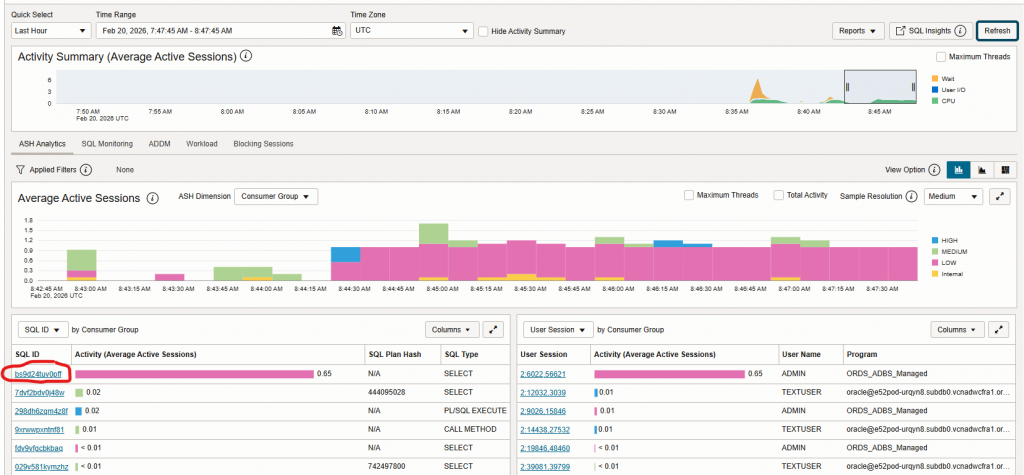Tick Maximum Threads in Activity Summary panel
1024x475 pixels.
pyautogui.click(x=940, y=57)
